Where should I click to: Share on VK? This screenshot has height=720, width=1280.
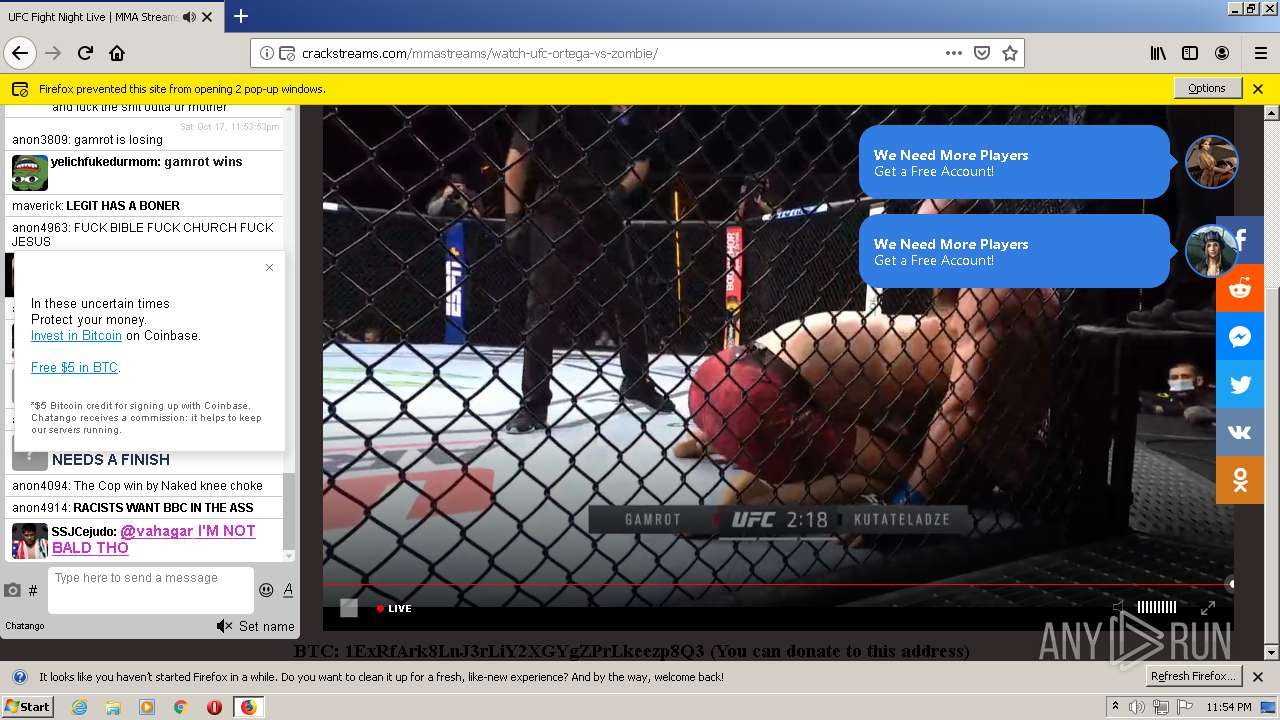[1240, 433]
